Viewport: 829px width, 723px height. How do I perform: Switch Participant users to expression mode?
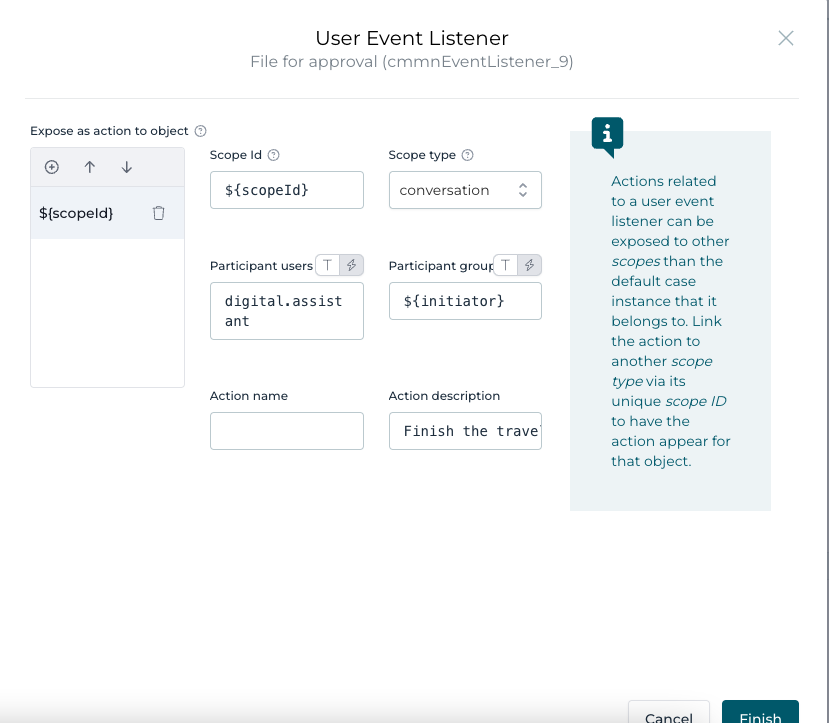coord(351,265)
